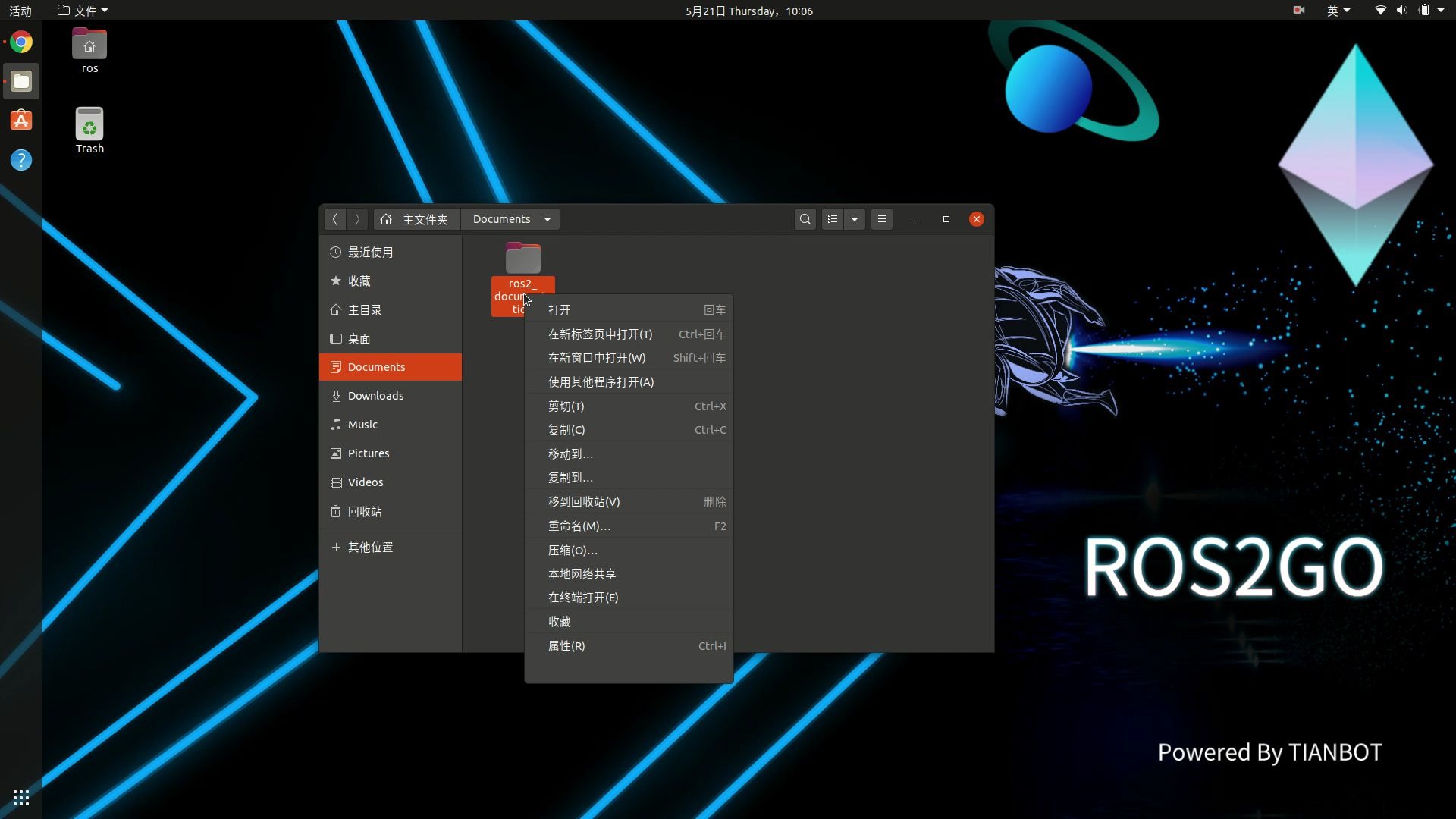Open 最近使用 in sidebar

[x=391, y=252]
